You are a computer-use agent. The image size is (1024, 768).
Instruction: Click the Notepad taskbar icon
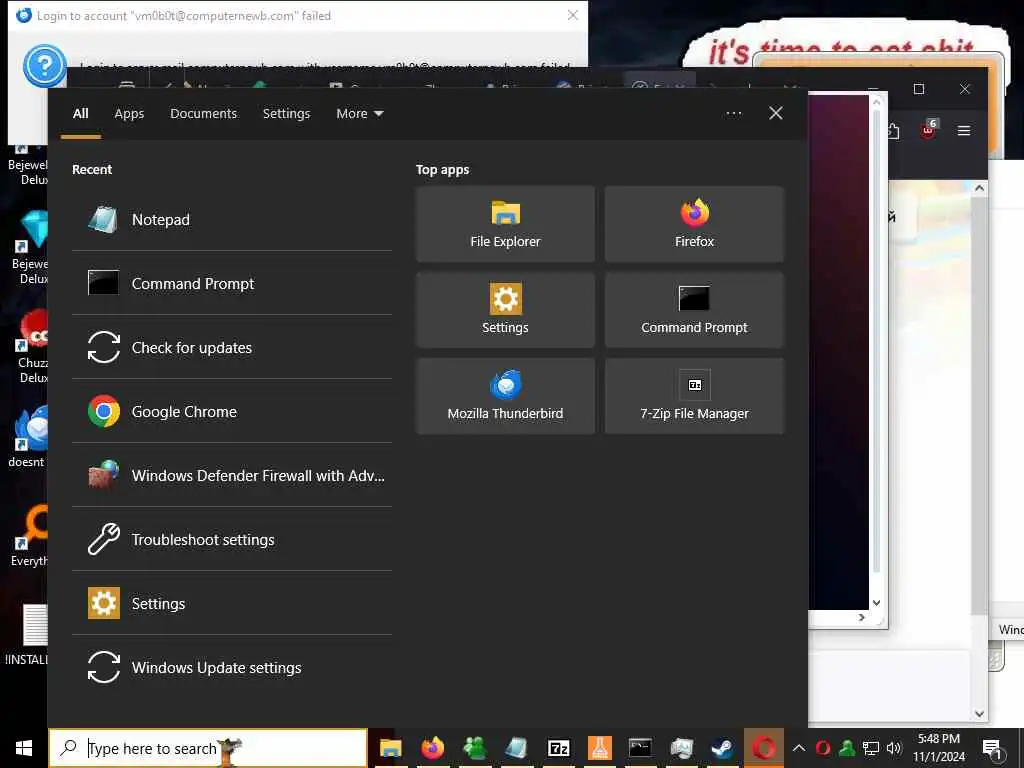coord(516,748)
